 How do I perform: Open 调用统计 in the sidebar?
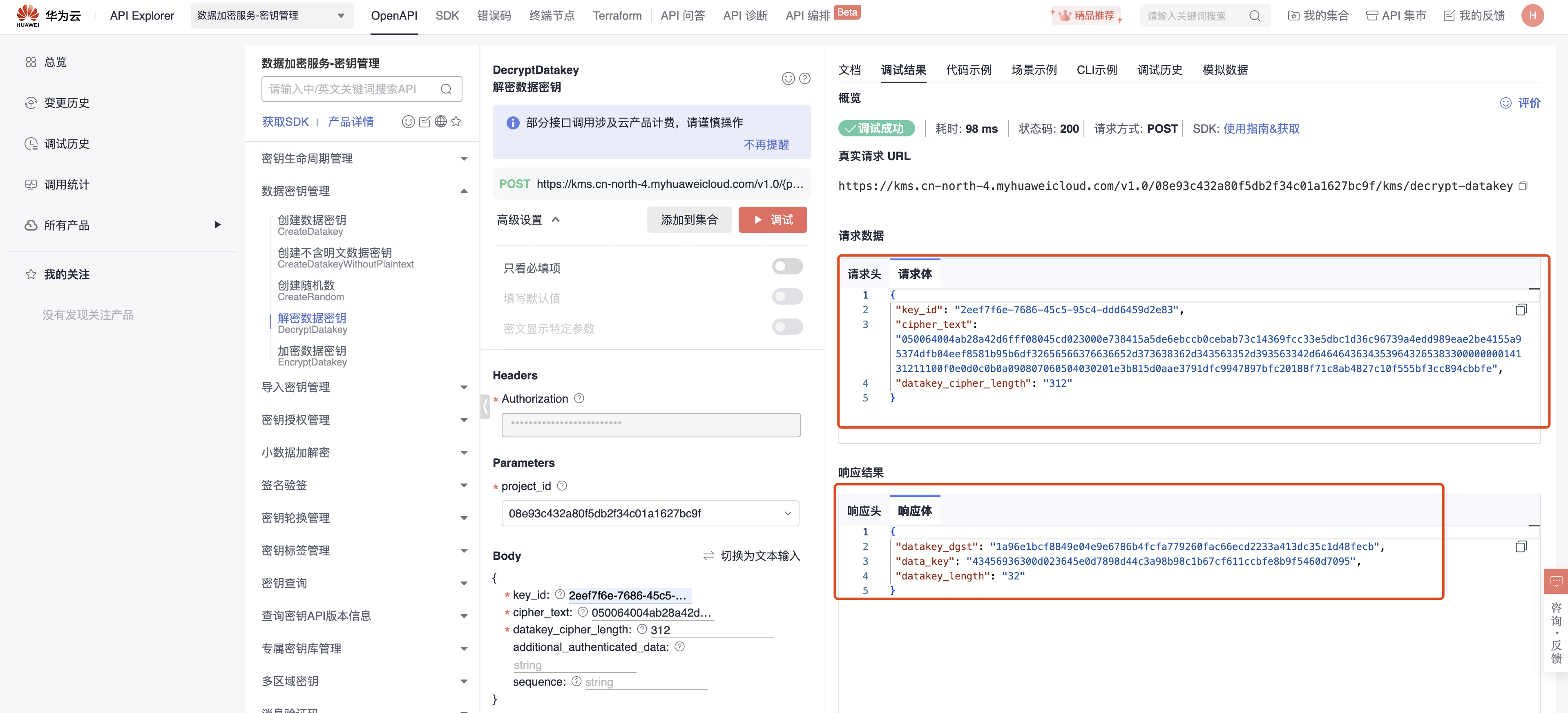pos(66,184)
